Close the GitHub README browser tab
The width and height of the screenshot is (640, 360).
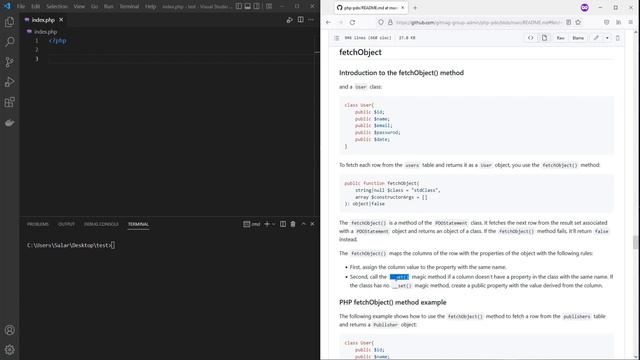click(402, 8)
